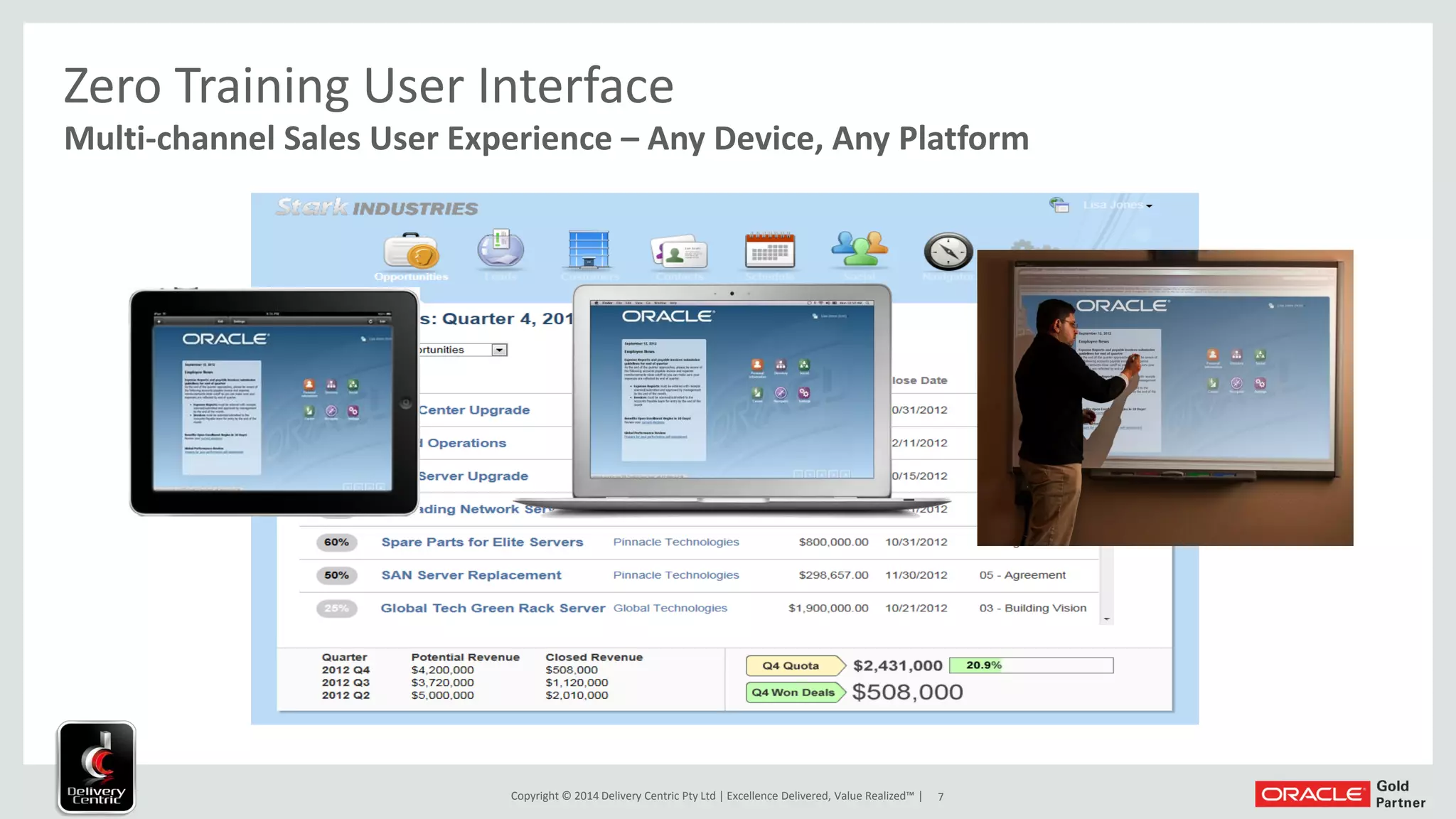Click the $298,657.00 amount
Viewport: 1456px width, 819px height.
(833, 575)
